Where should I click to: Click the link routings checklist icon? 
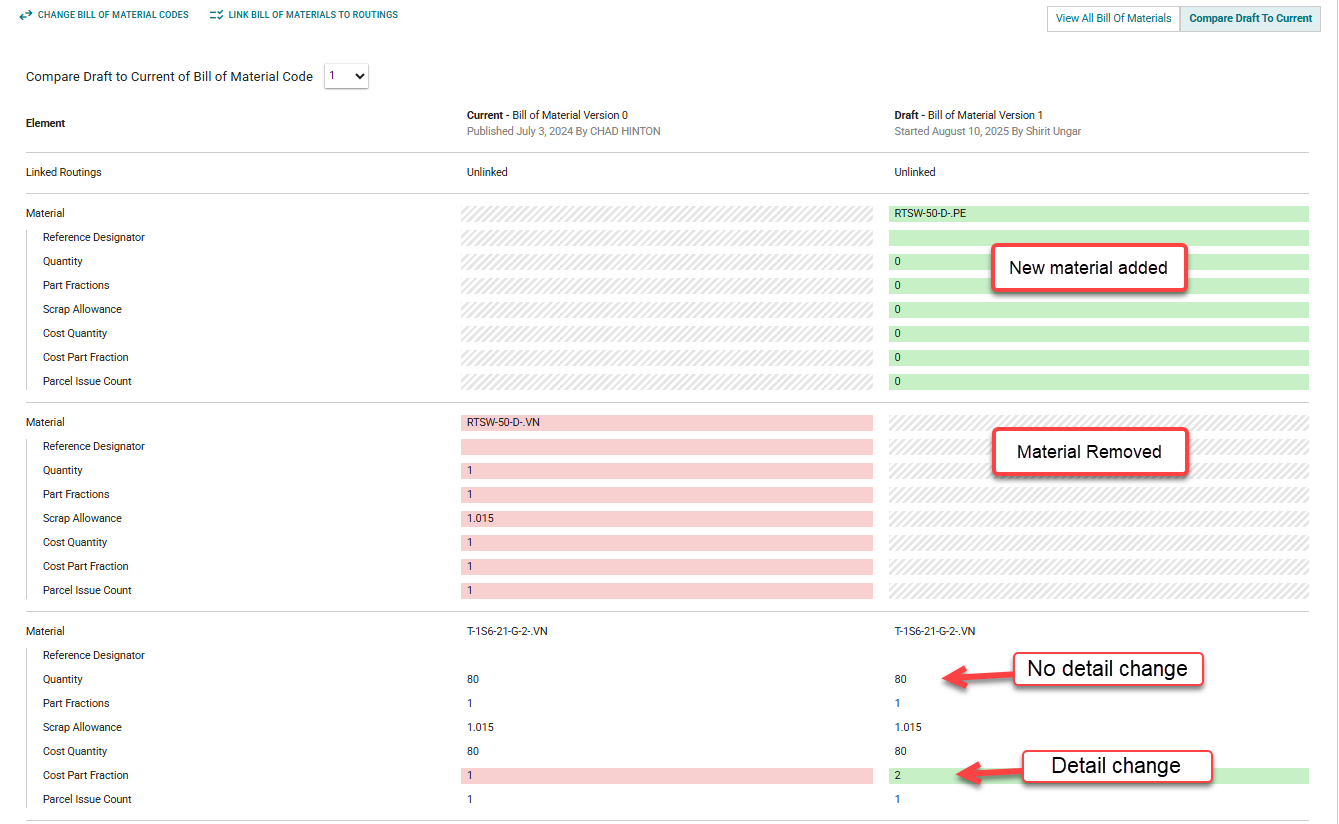tap(216, 15)
